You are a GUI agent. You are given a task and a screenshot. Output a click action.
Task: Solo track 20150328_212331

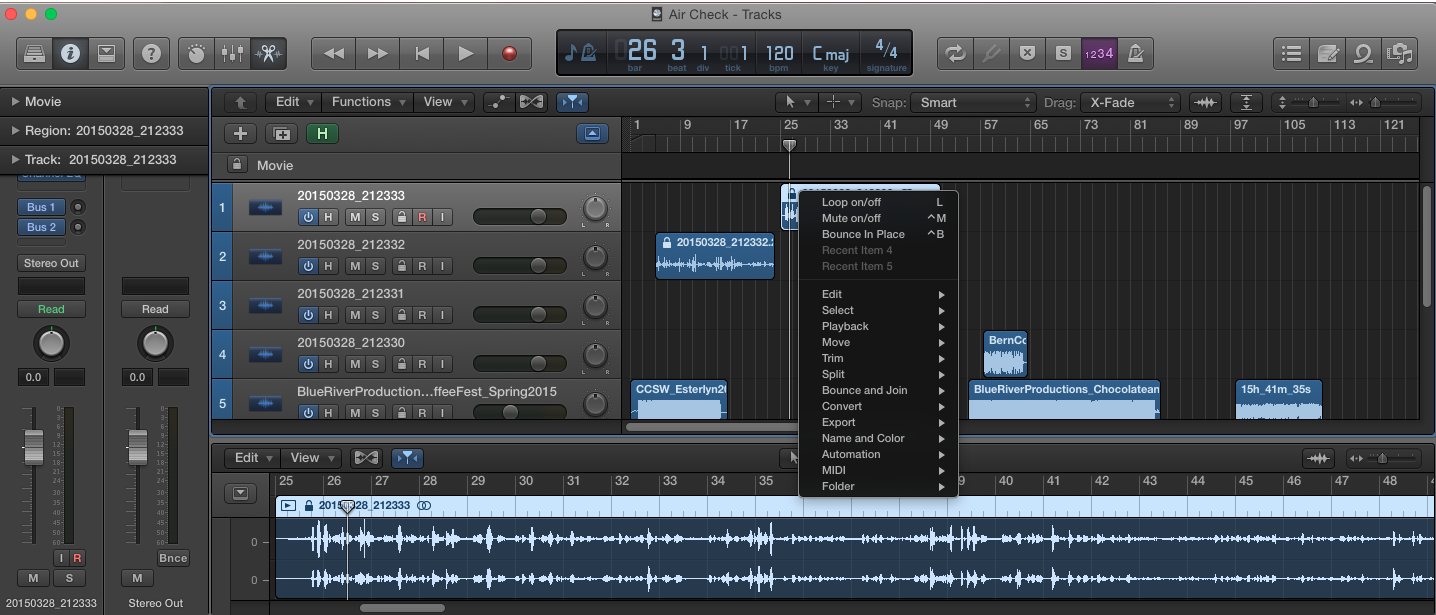click(376, 315)
